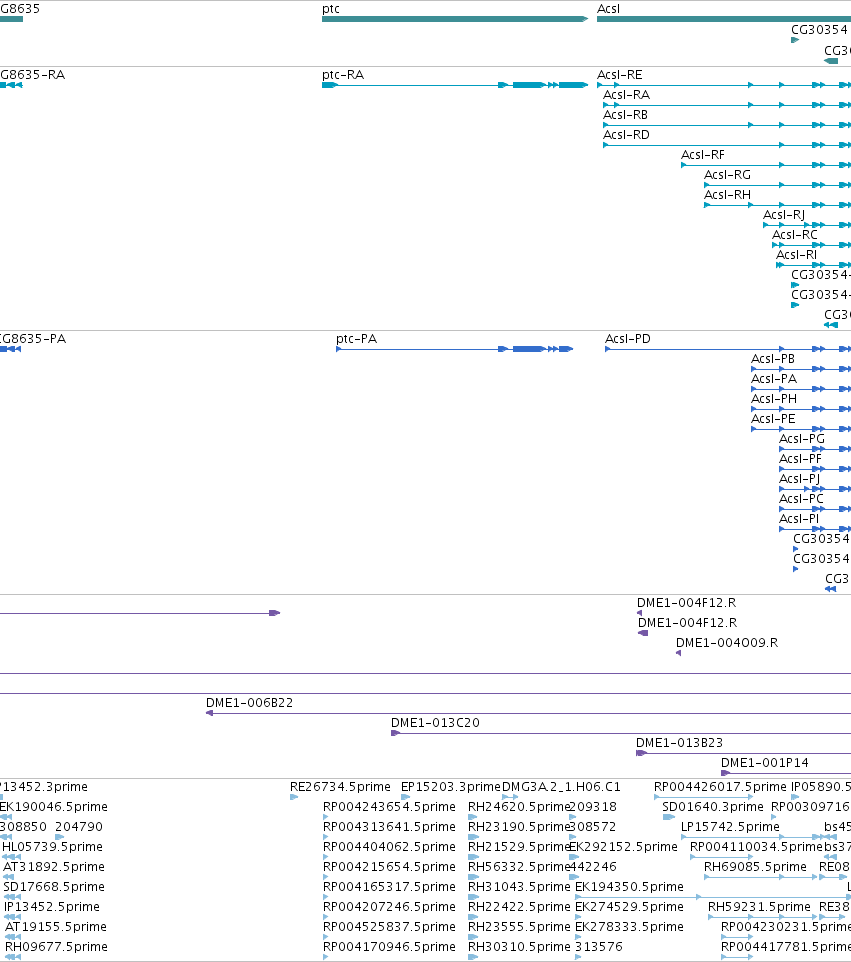This screenshot has height=962, width=851.
Task: Select the ptc-PA protein label
Action: [356, 339]
